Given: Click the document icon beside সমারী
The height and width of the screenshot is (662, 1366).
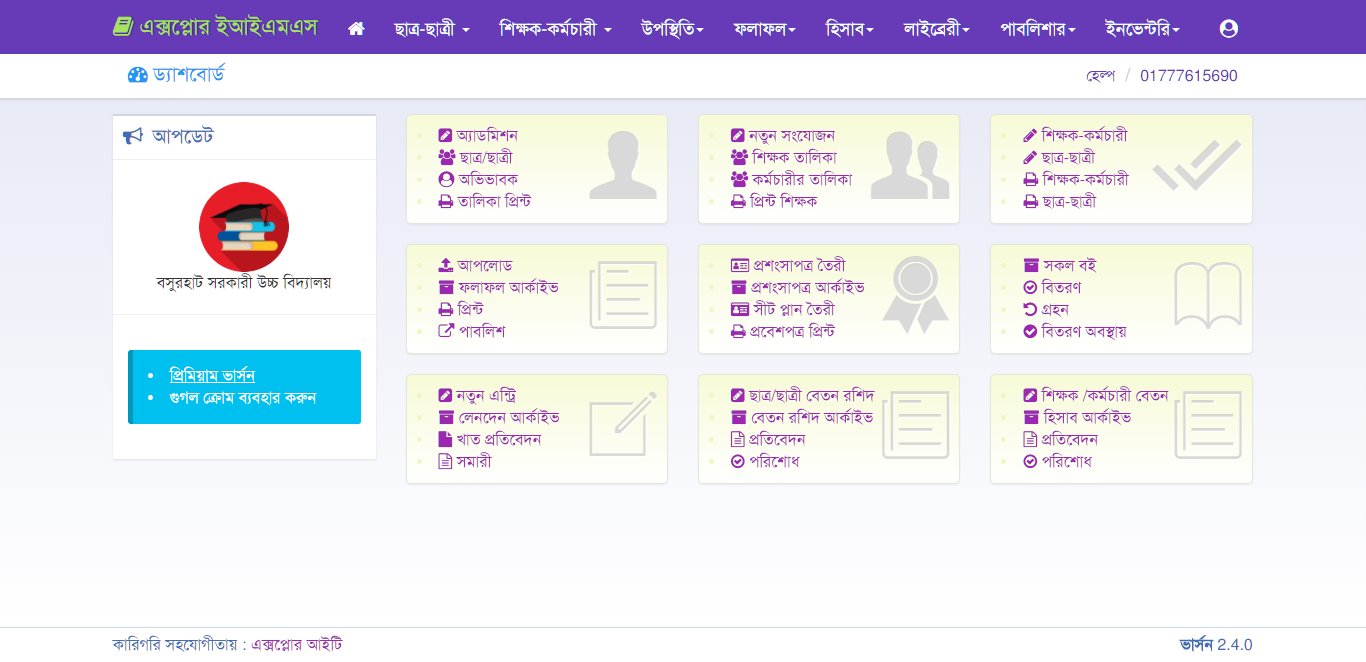Looking at the screenshot, I should pyautogui.click(x=446, y=462).
